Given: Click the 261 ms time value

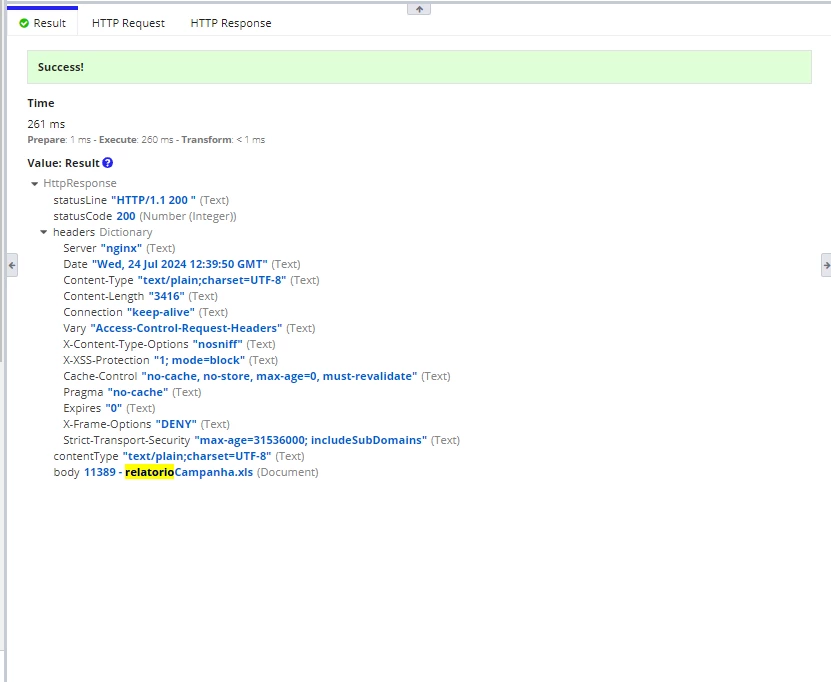Looking at the screenshot, I should 46,124.
